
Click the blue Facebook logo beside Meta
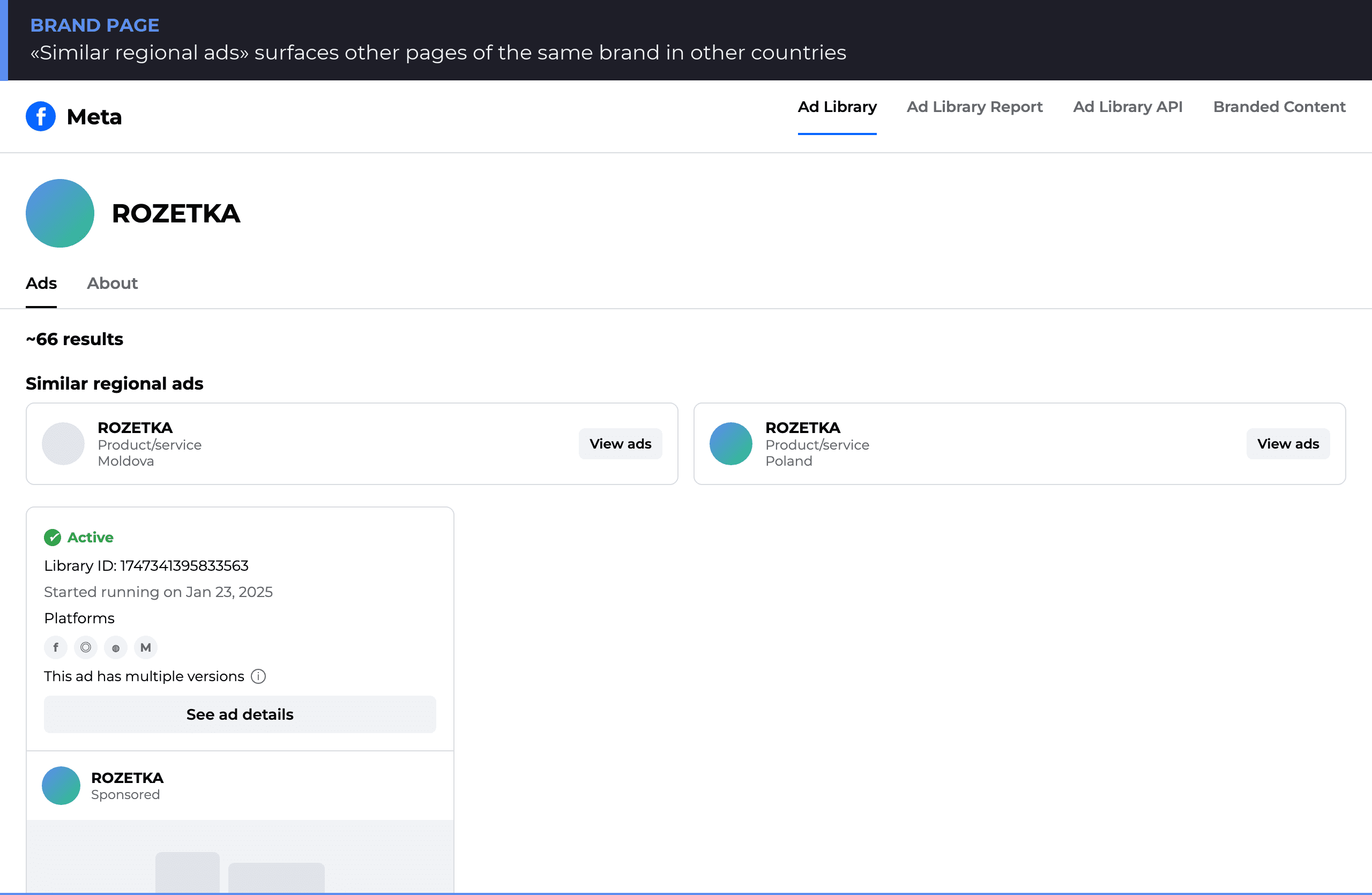coord(41,116)
